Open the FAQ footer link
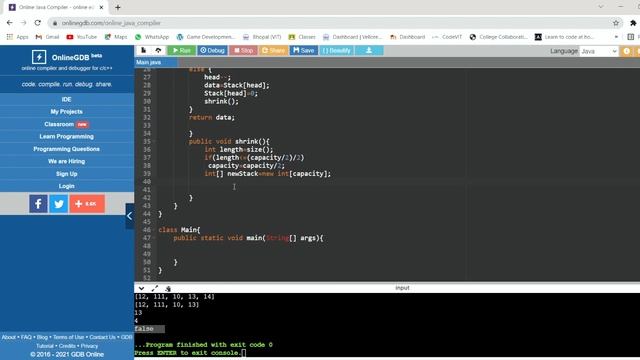Viewport: 640px width, 360px height. (x=26, y=337)
